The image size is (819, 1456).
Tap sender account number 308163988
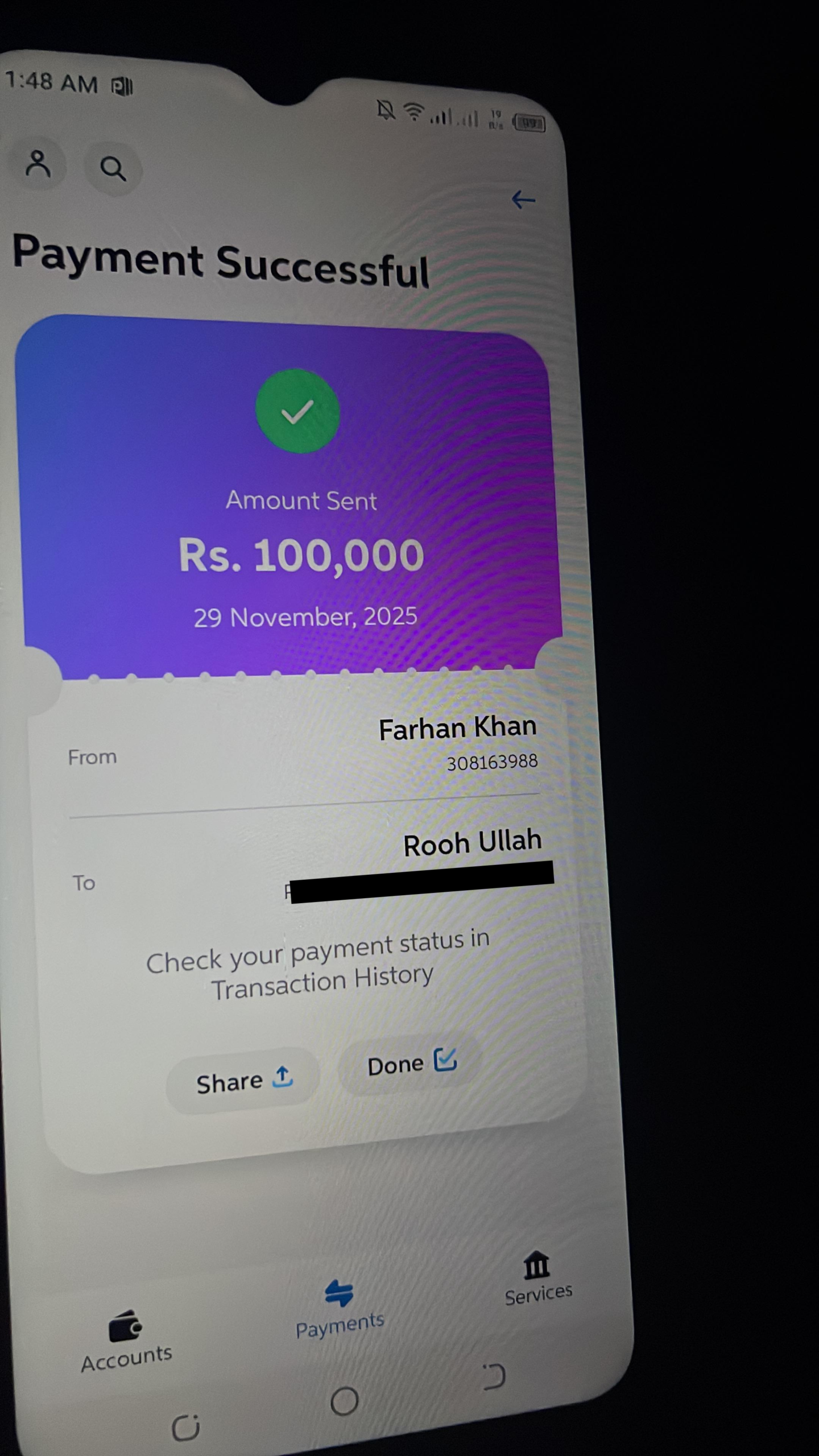pyautogui.click(x=492, y=762)
